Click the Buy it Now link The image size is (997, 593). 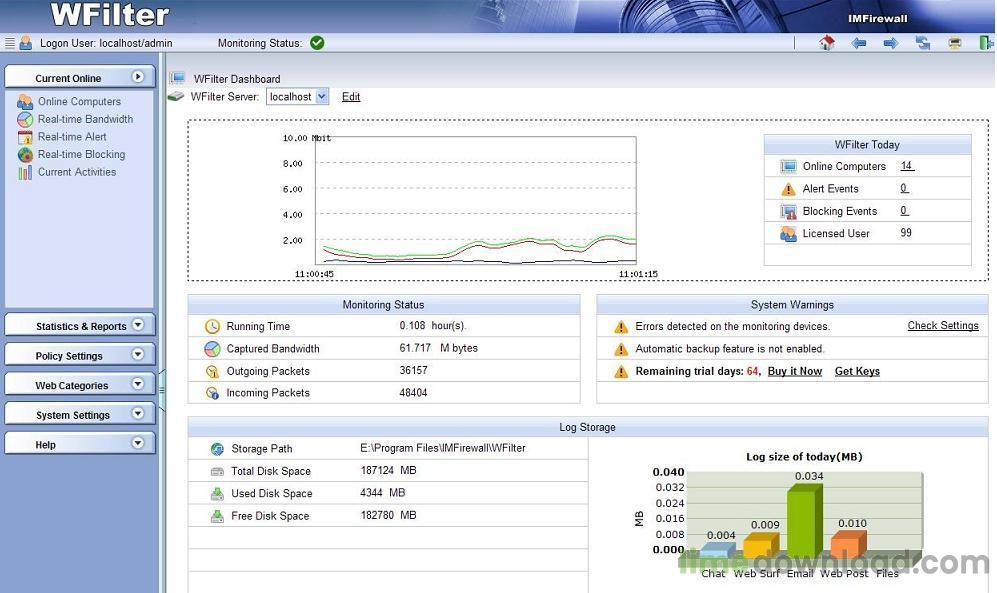[x=795, y=371]
